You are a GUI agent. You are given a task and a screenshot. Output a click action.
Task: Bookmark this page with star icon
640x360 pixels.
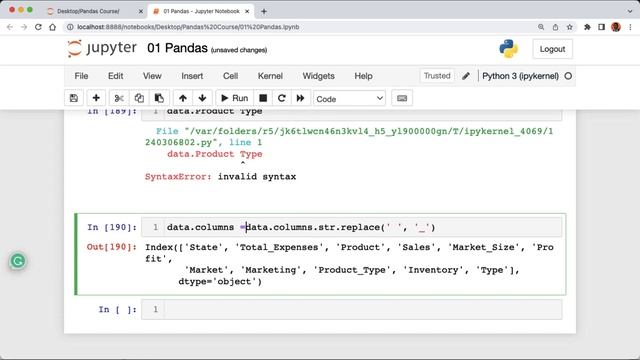coord(569,27)
